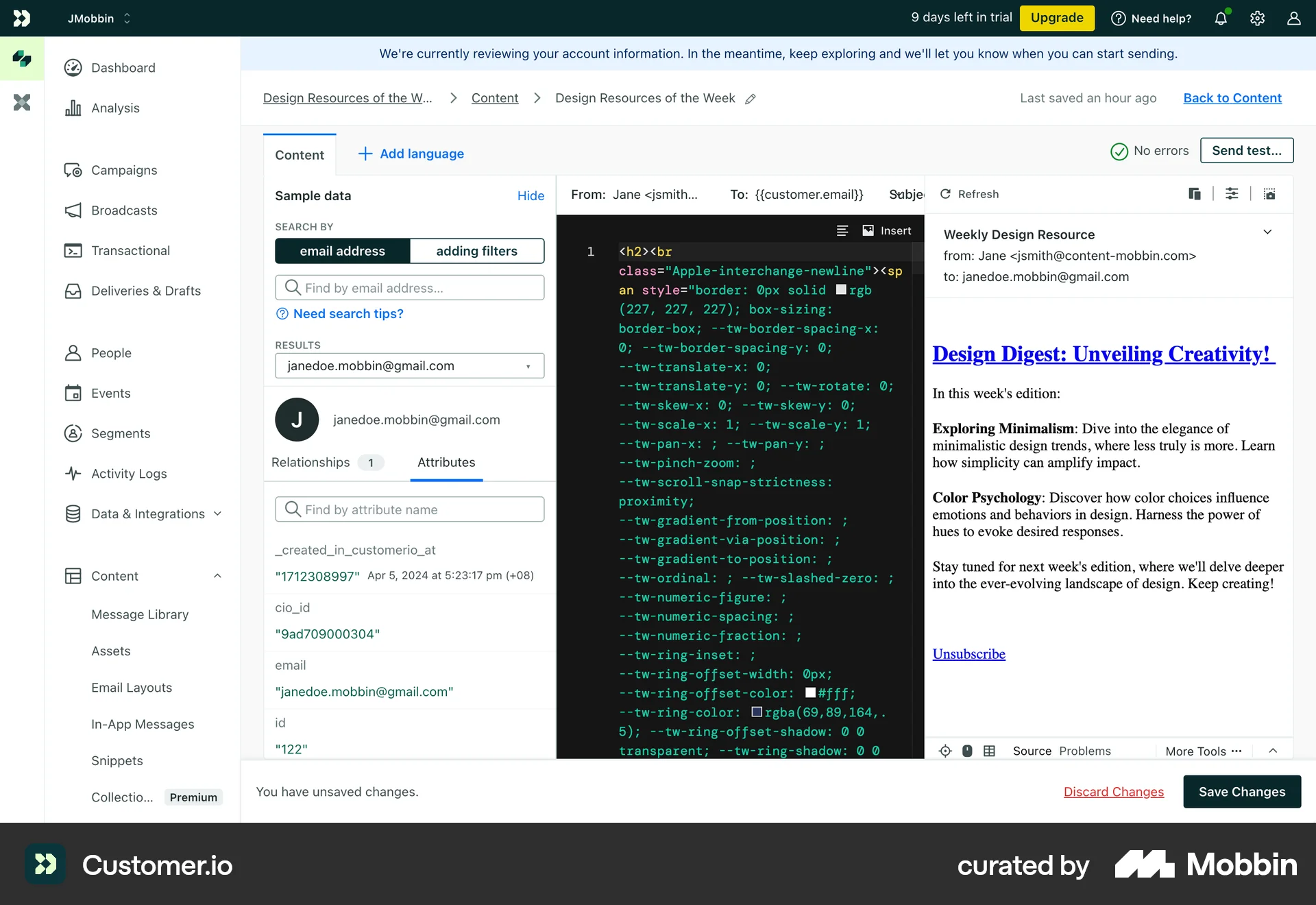This screenshot has width=1316, height=905.
Task: Hide the Sample data panel
Action: coord(531,195)
